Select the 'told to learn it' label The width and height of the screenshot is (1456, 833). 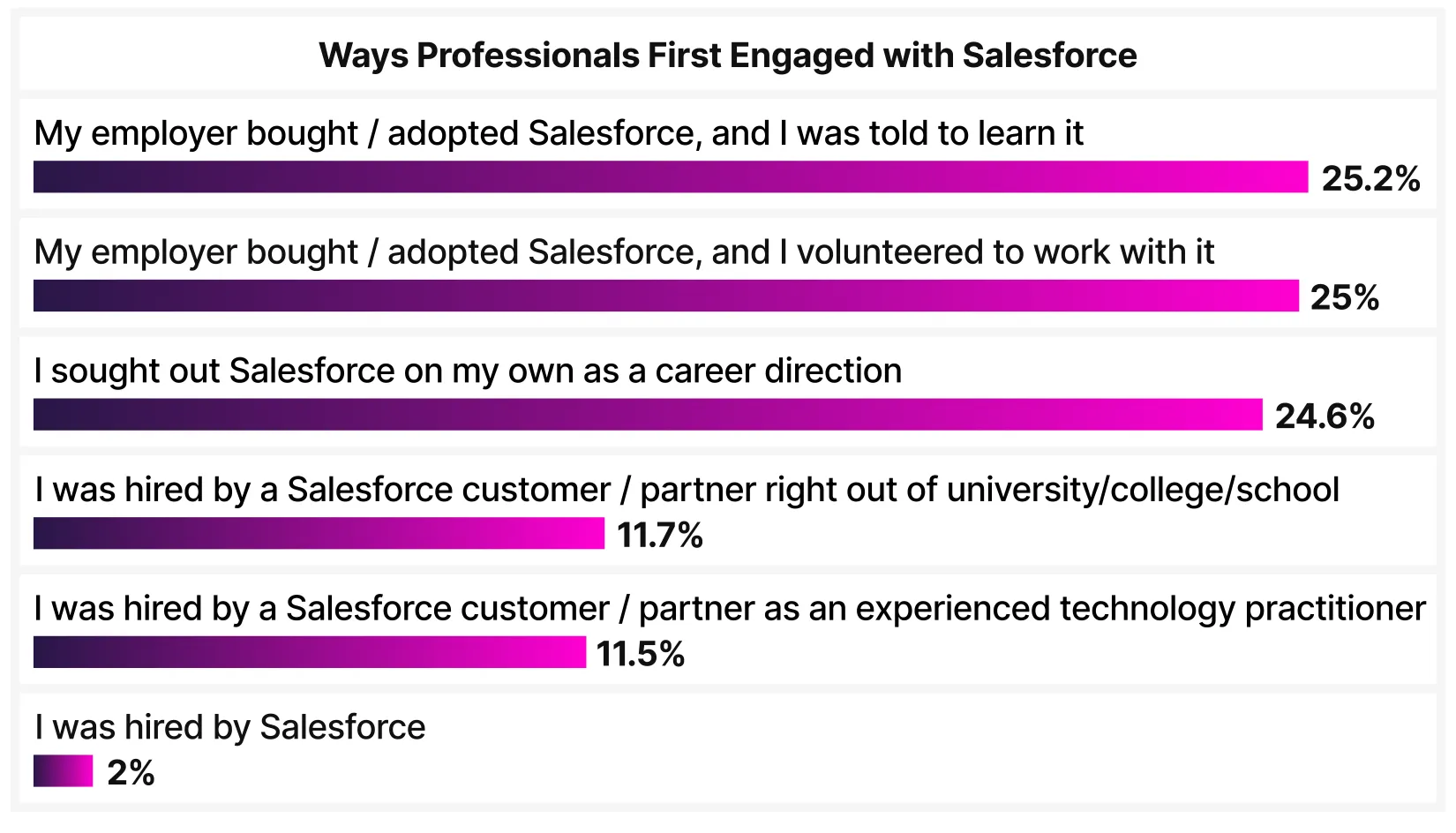(558, 133)
